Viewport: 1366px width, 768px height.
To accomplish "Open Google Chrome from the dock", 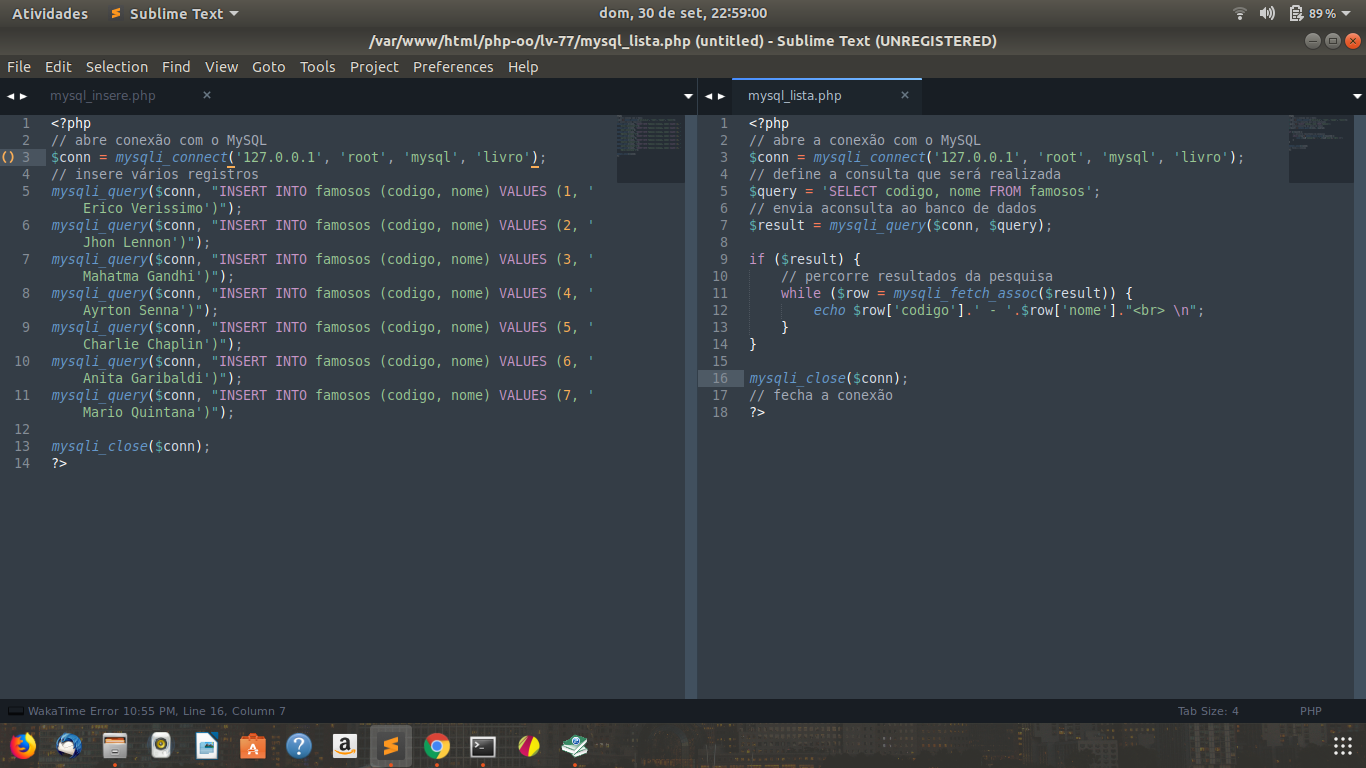I will (436, 746).
